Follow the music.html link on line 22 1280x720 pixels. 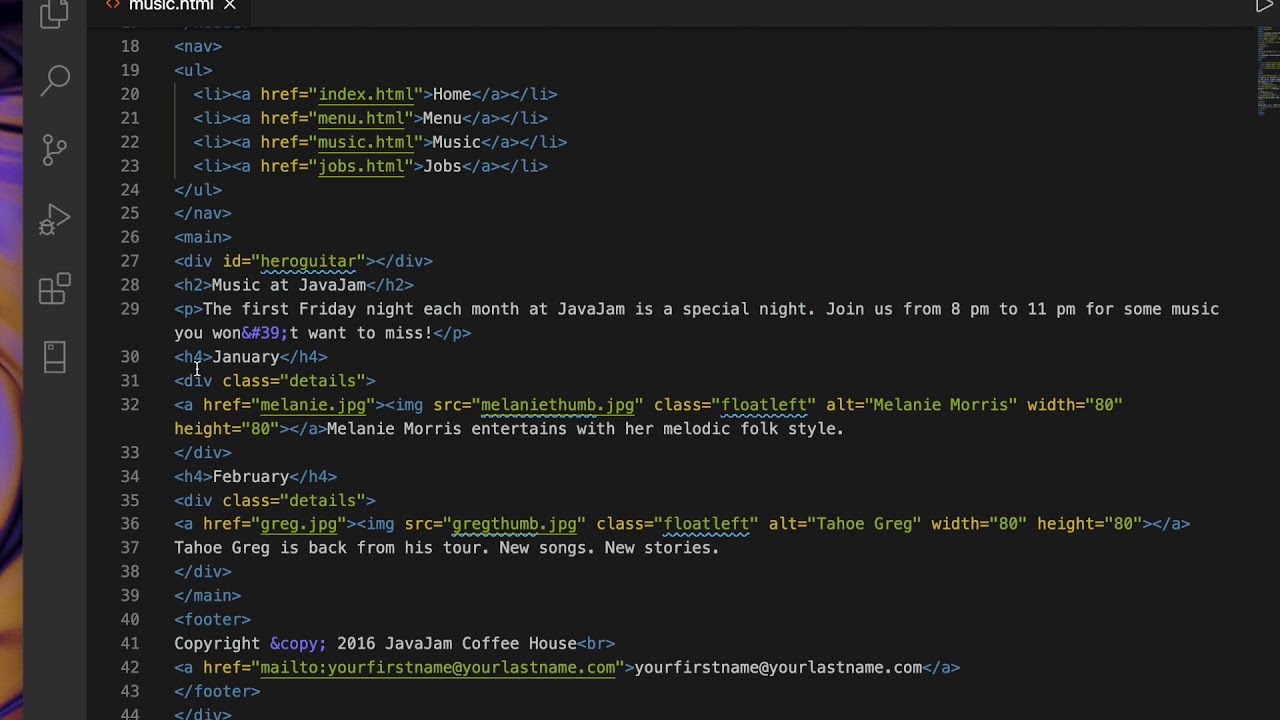click(x=365, y=142)
